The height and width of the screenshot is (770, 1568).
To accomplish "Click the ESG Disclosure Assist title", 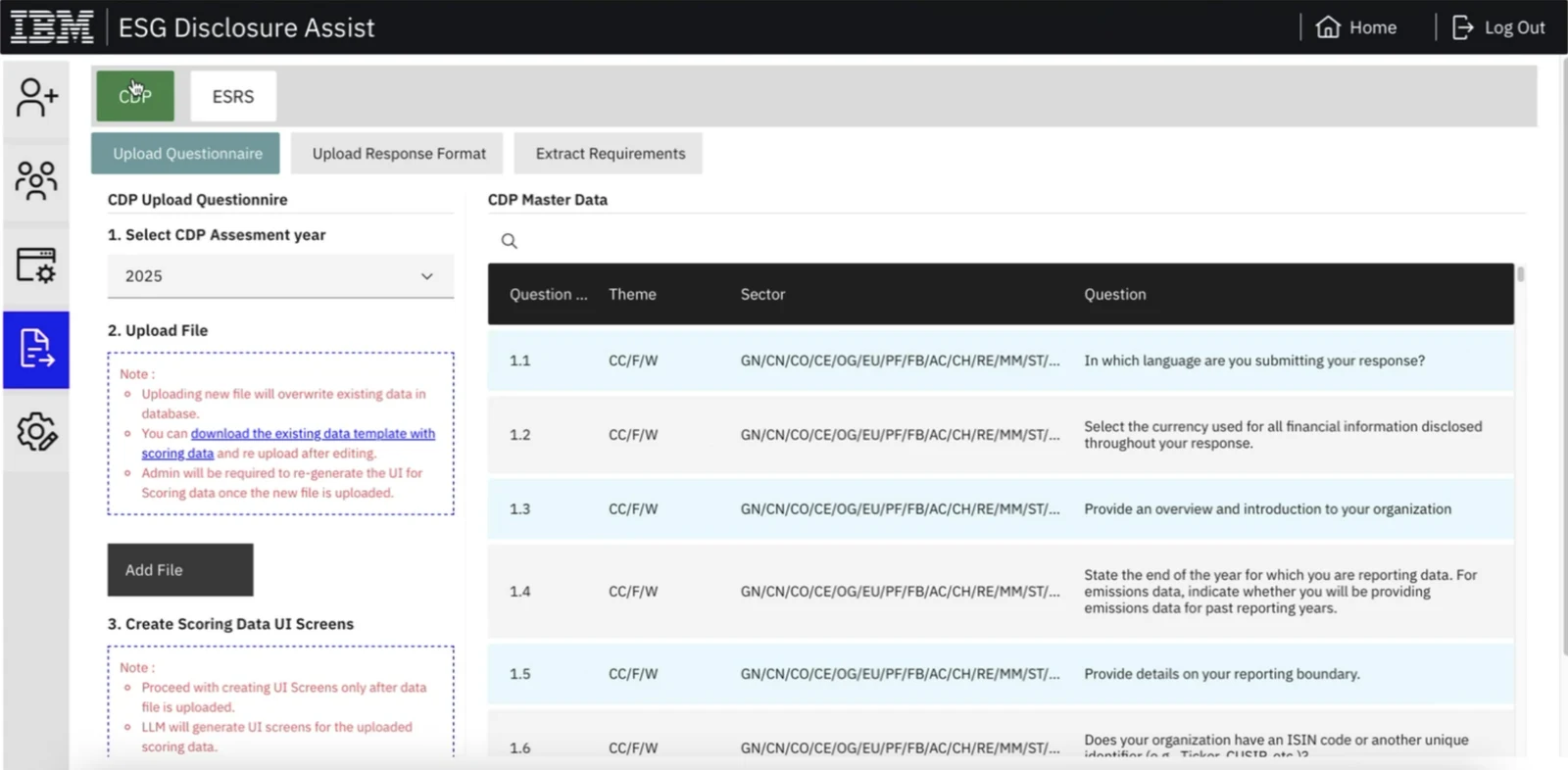I will tap(246, 27).
